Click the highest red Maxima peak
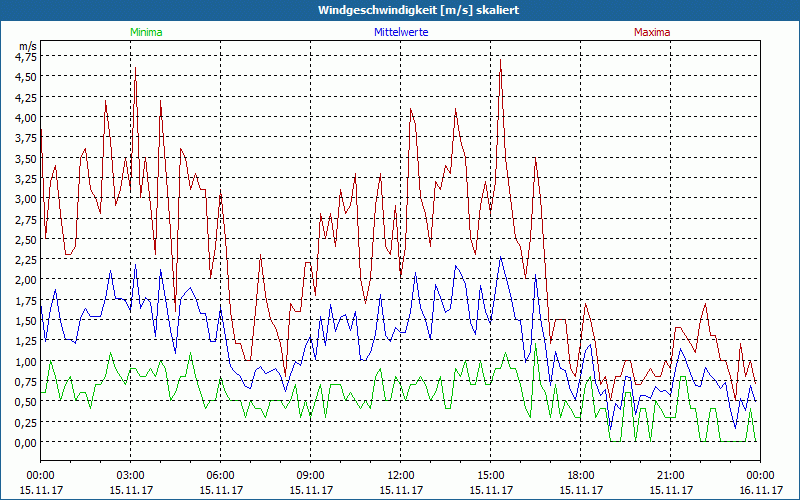This screenshot has width=800, height=500. pos(500,60)
